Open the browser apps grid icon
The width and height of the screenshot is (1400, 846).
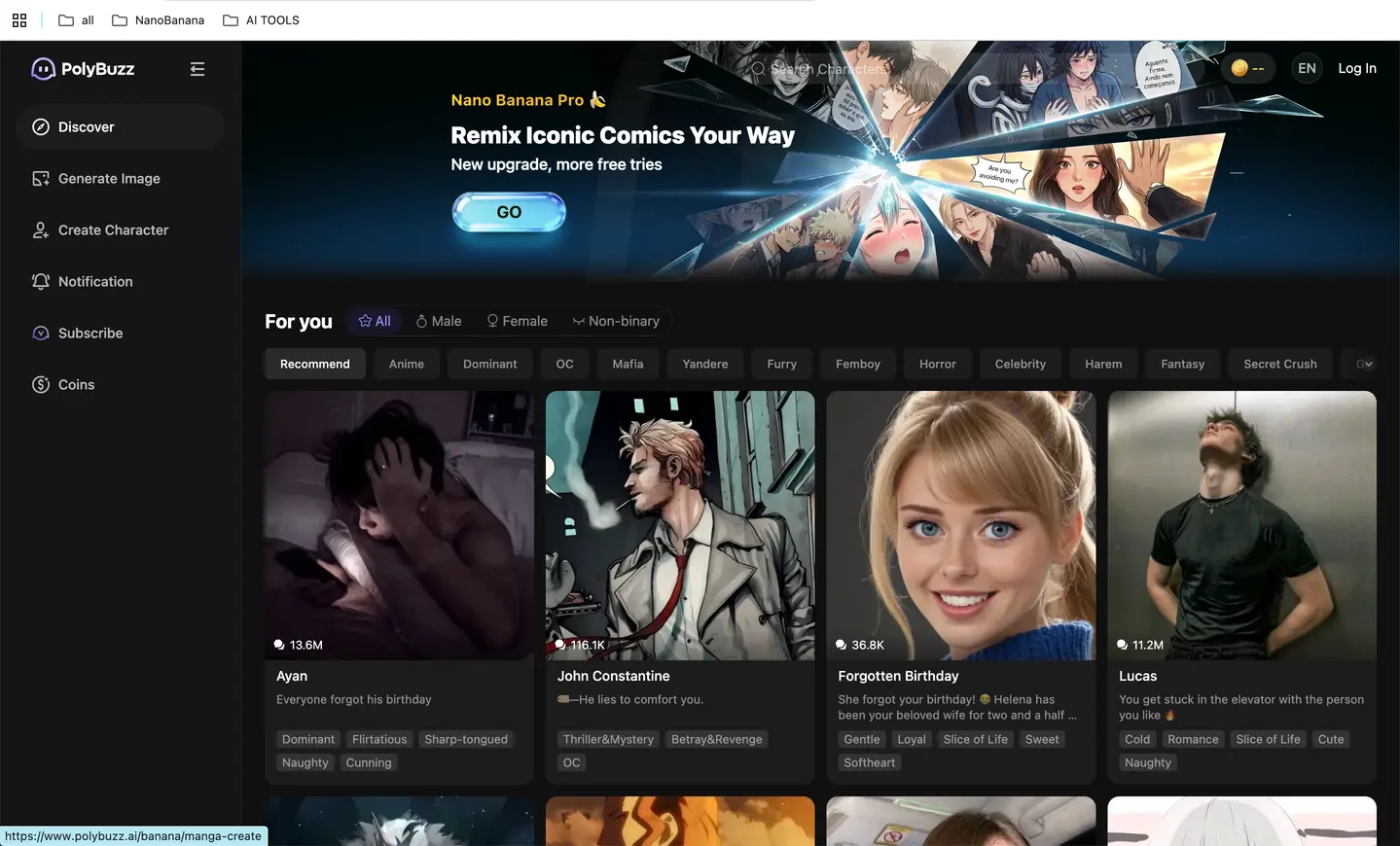(19, 20)
